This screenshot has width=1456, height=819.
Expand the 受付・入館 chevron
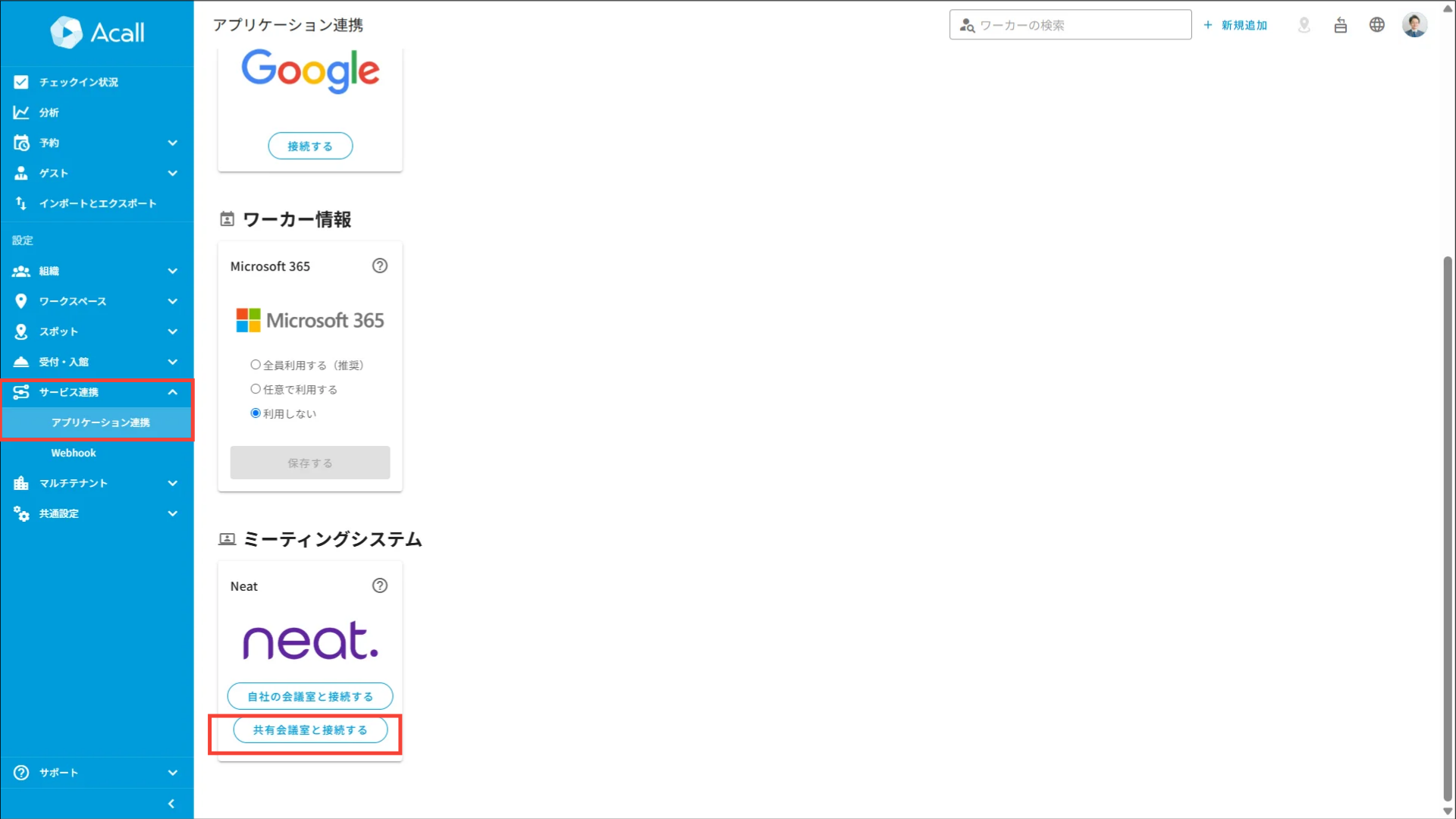pos(173,362)
